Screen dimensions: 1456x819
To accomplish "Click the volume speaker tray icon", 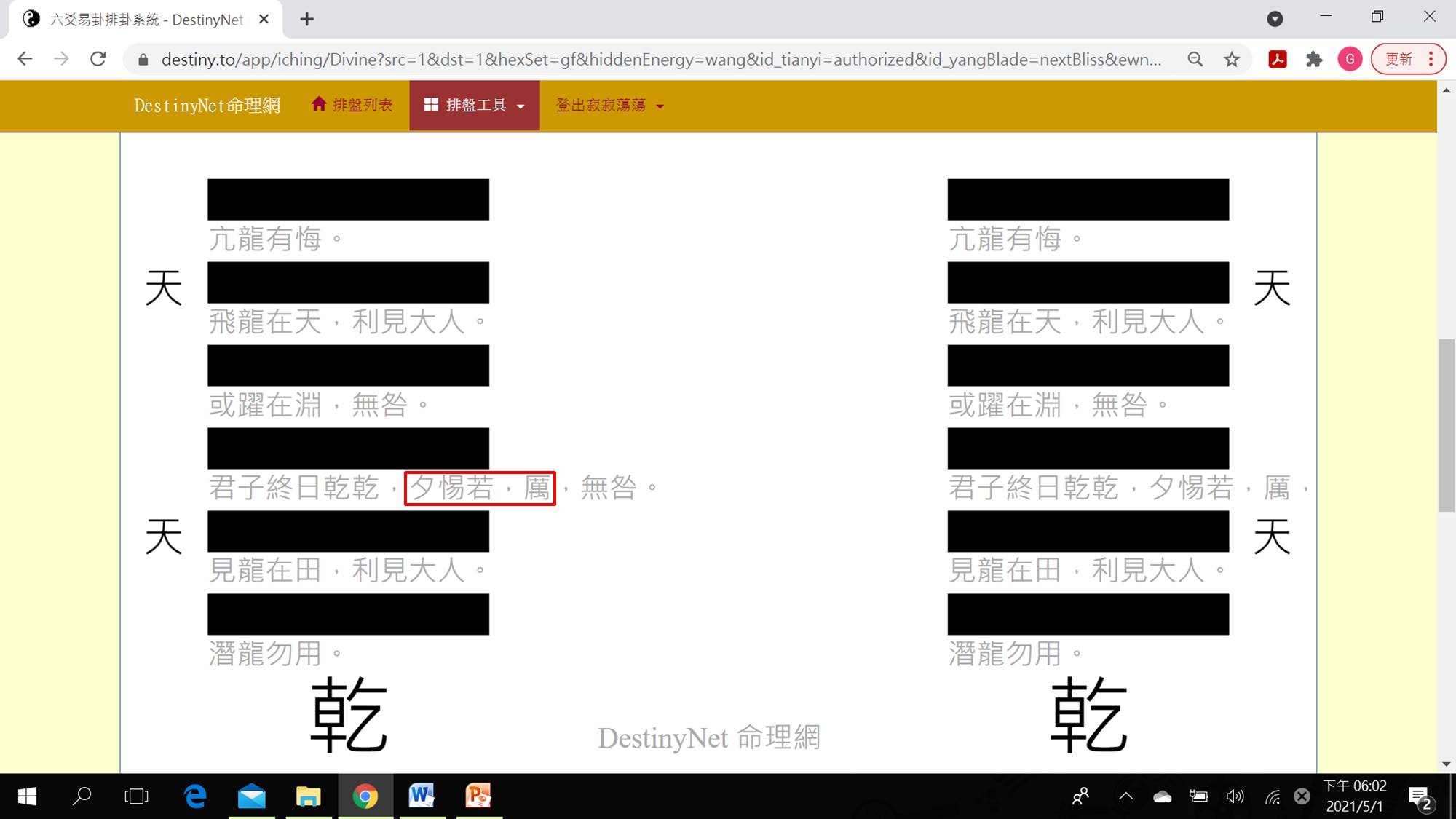I will point(1235,796).
